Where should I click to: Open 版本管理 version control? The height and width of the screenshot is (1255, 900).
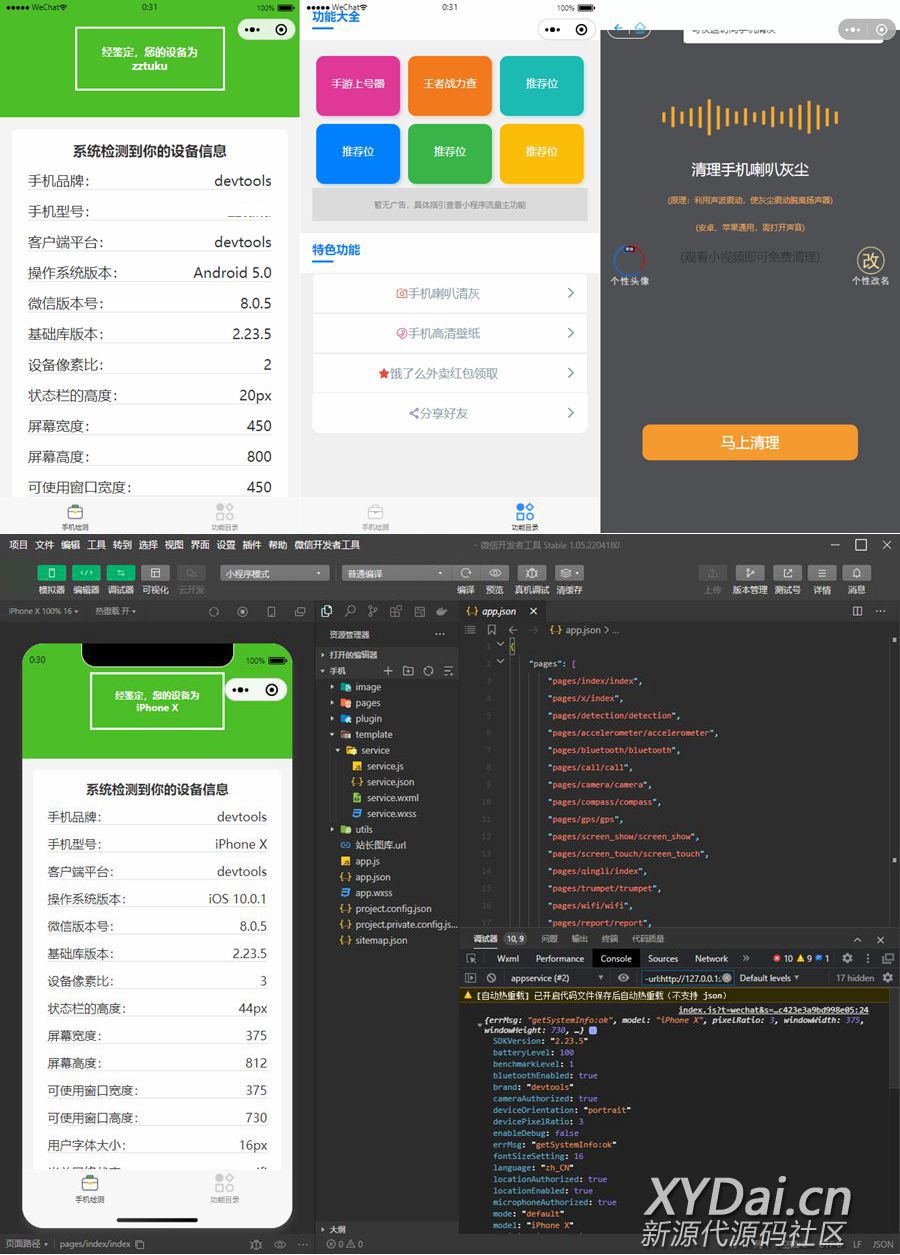[x=750, y=573]
